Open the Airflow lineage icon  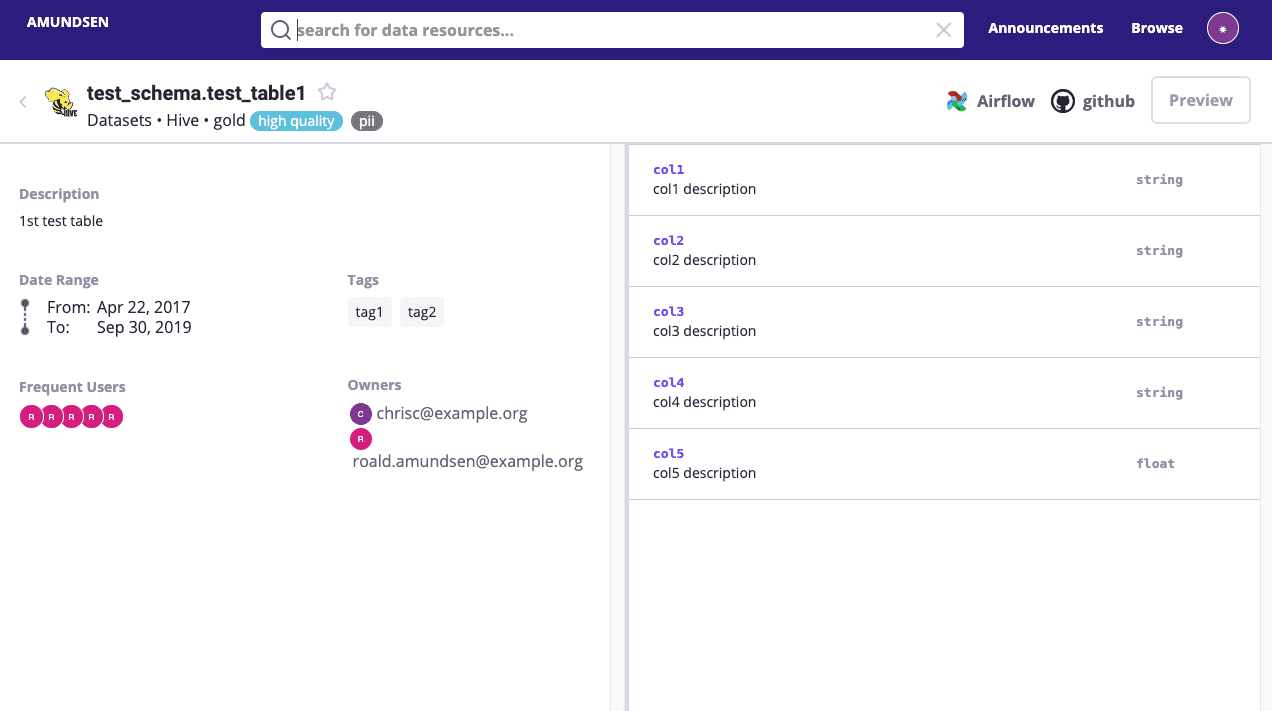pos(957,101)
